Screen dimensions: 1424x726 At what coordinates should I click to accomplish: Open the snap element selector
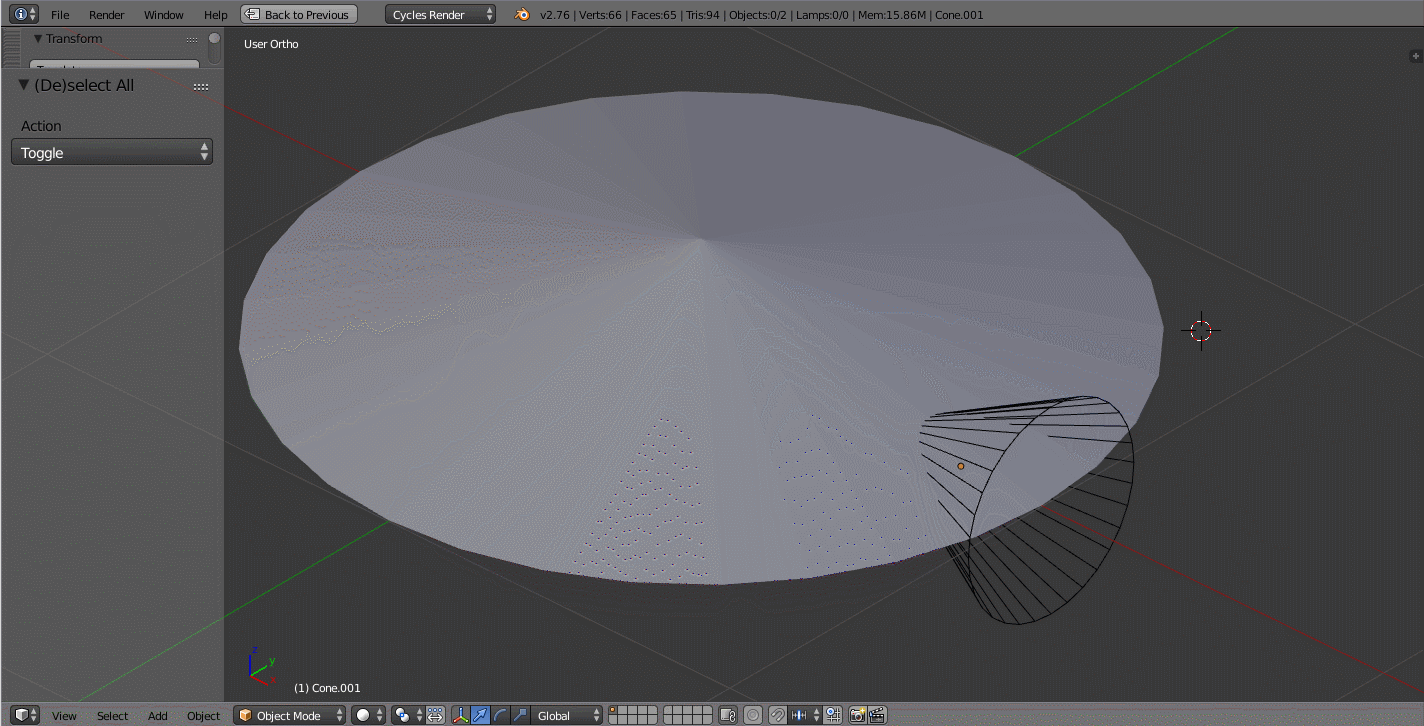805,715
